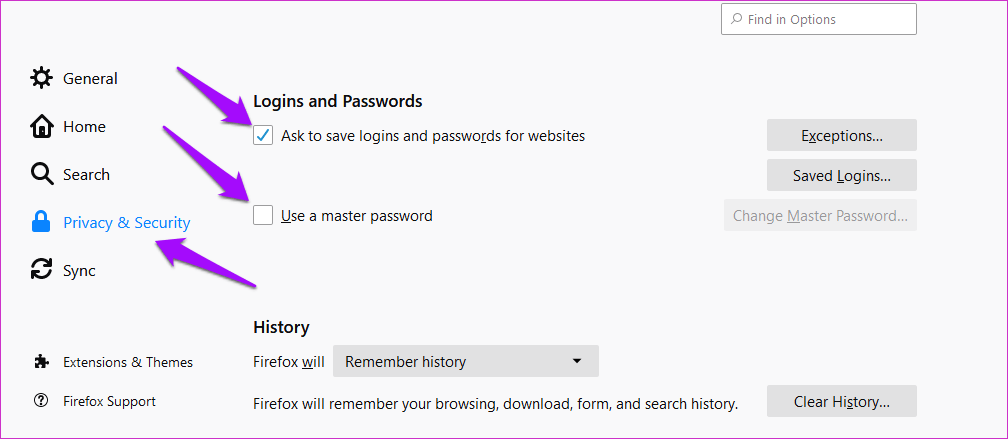The image size is (1008, 439).
Task: Click the Sync arrows icon
Action: 41,270
